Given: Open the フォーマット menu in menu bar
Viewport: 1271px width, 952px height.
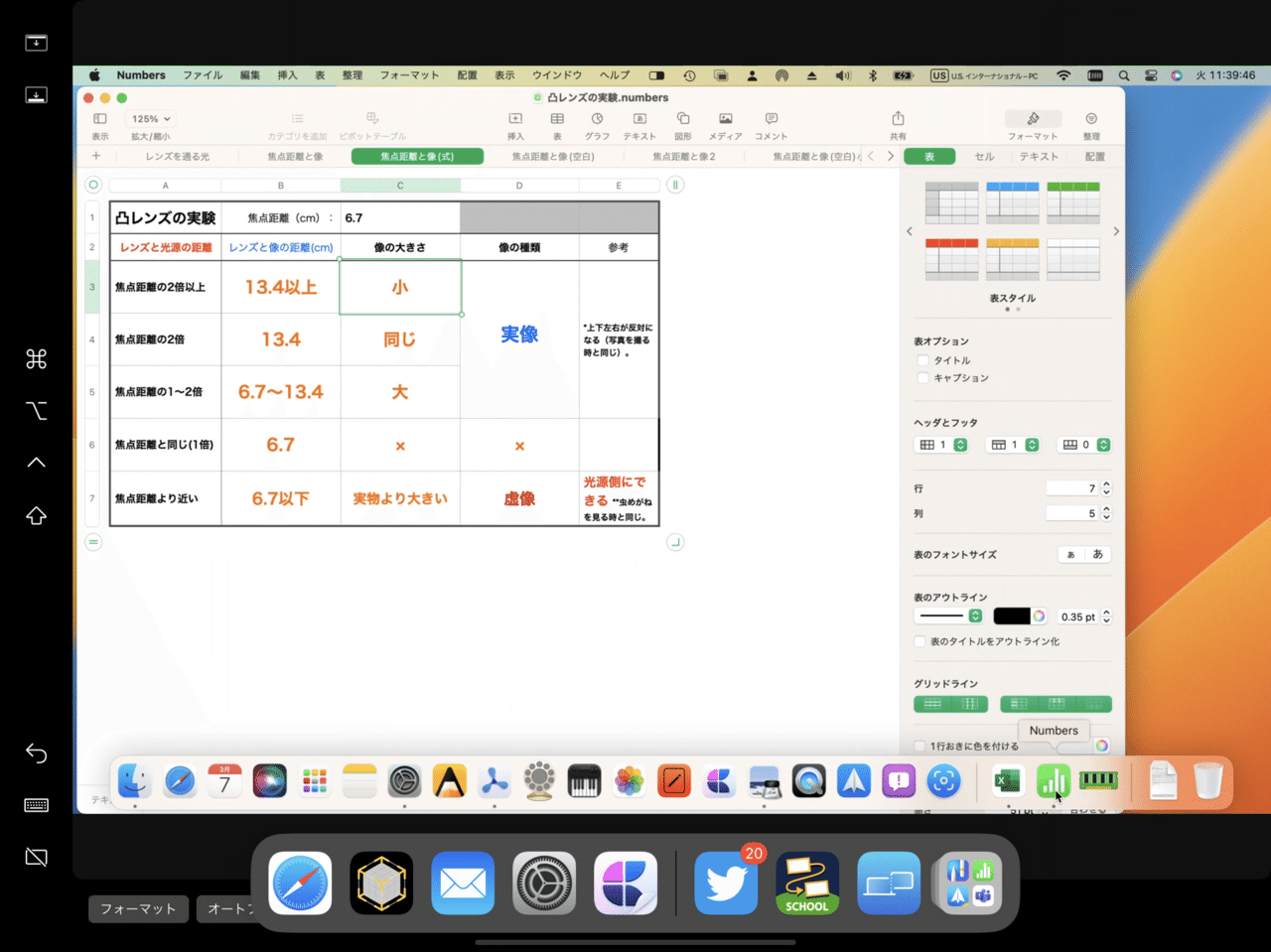Looking at the screenshot, I should tap(409, 75).
